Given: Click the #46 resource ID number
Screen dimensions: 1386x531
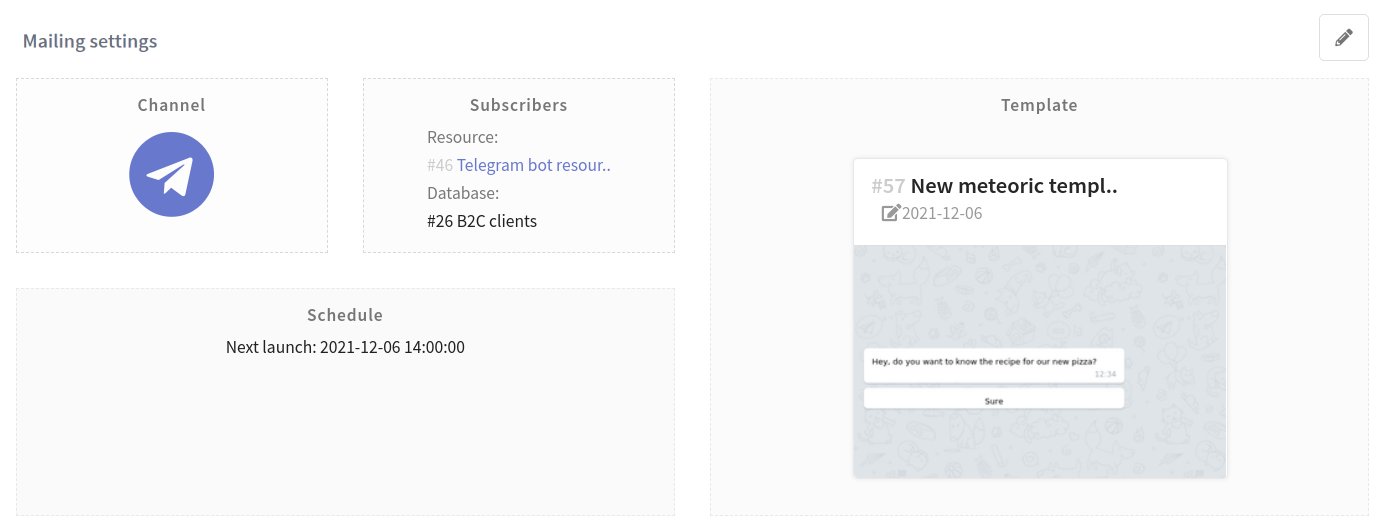Looking at the screenshot, I should [440, 165].
